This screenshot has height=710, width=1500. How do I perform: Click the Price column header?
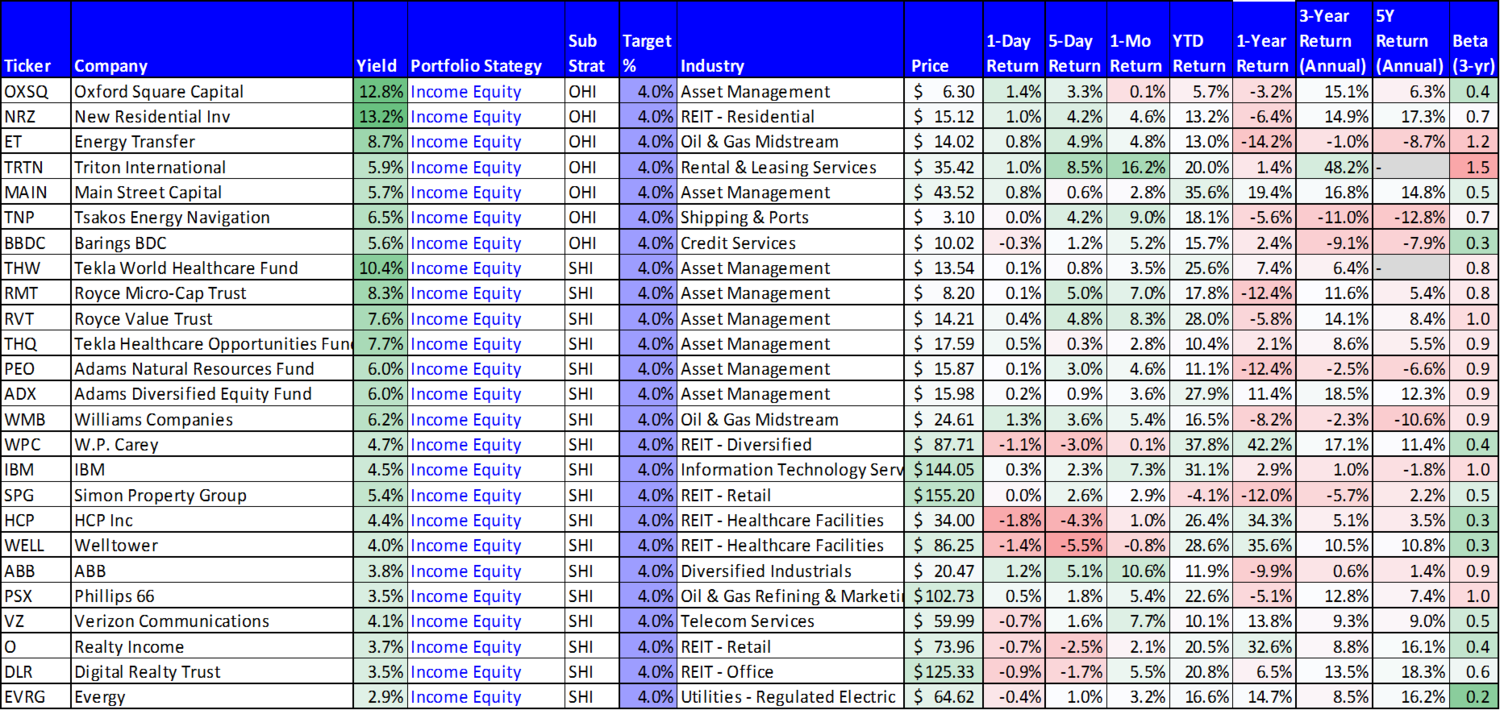tap(943, 41)
